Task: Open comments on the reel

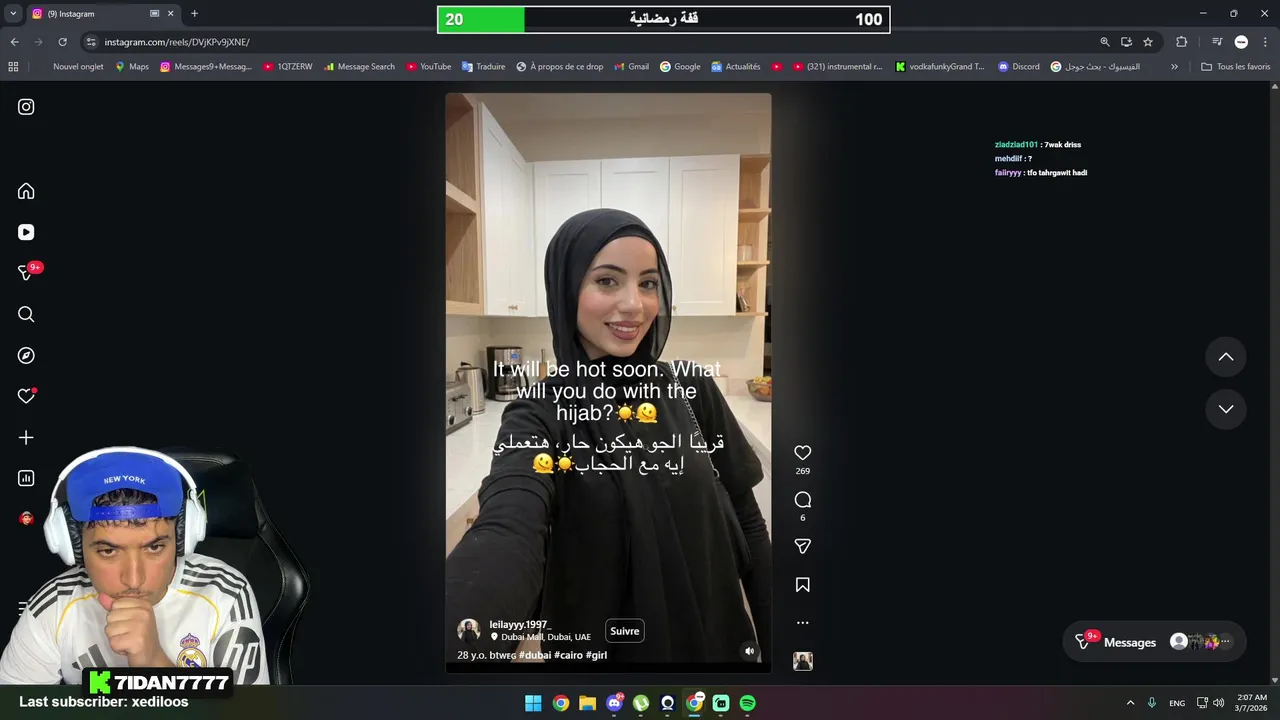Action: click(x=802, y=499)
